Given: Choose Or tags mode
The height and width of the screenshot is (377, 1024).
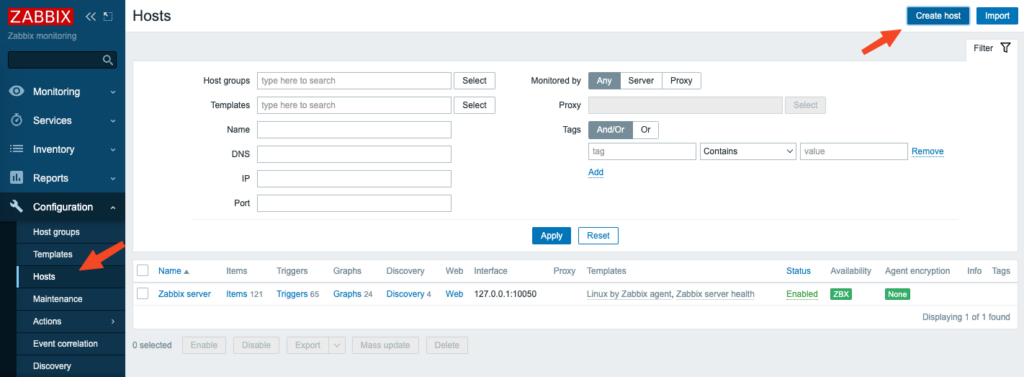Looking at the screenshot, I should [645, 130].
